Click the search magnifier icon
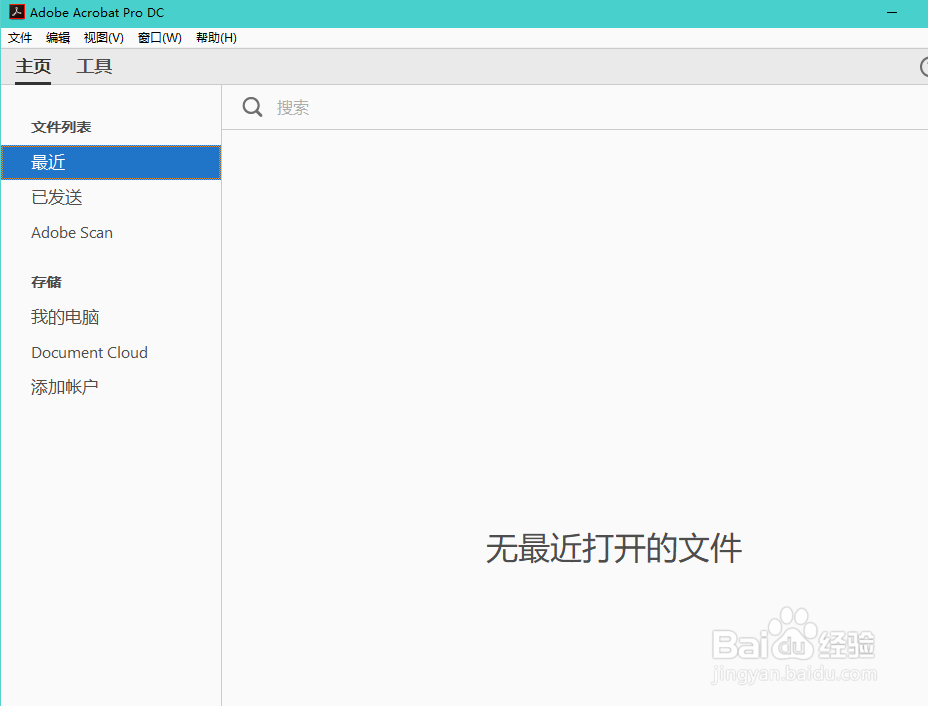 [252, 107]
